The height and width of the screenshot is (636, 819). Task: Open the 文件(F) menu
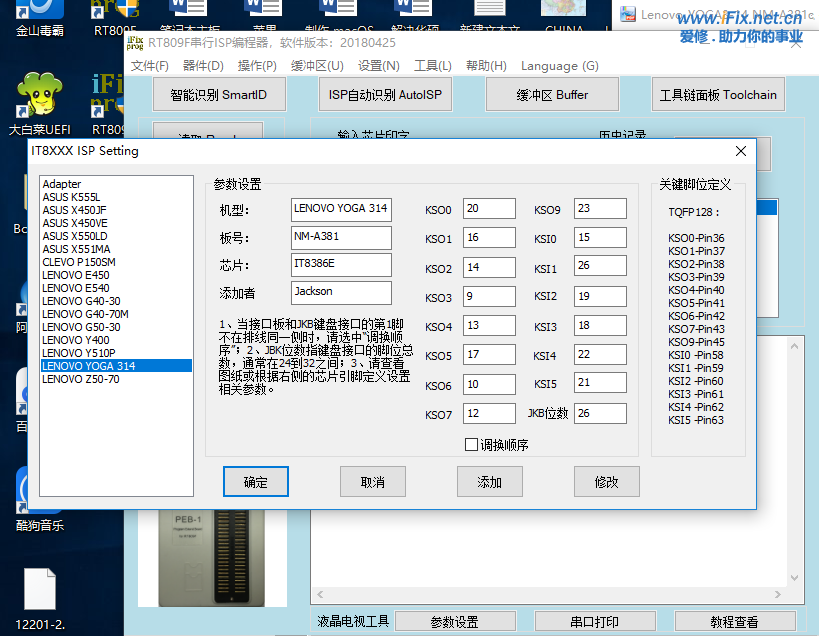[x=152, y=65]
